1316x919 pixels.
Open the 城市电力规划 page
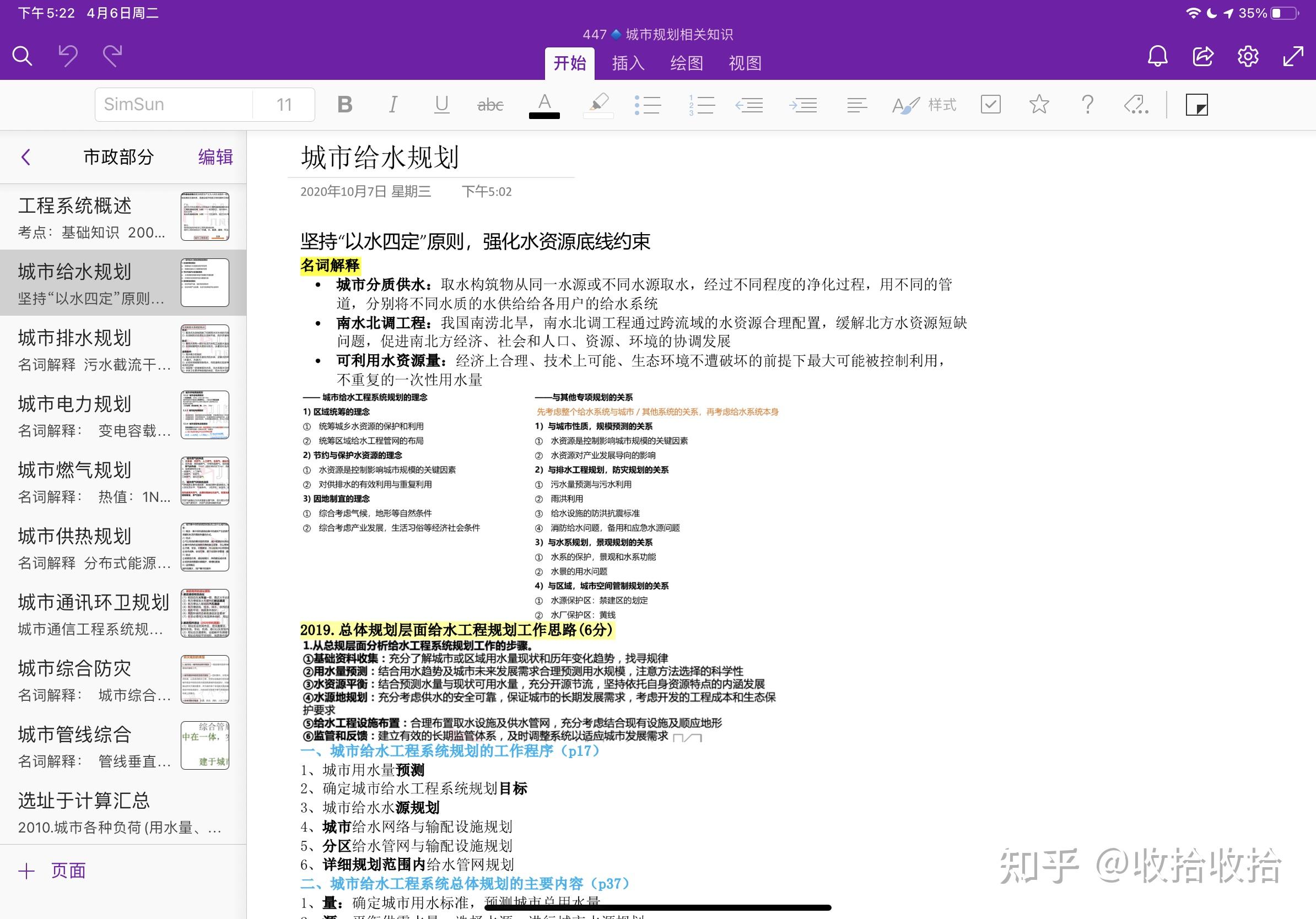(x=123, y=415)
